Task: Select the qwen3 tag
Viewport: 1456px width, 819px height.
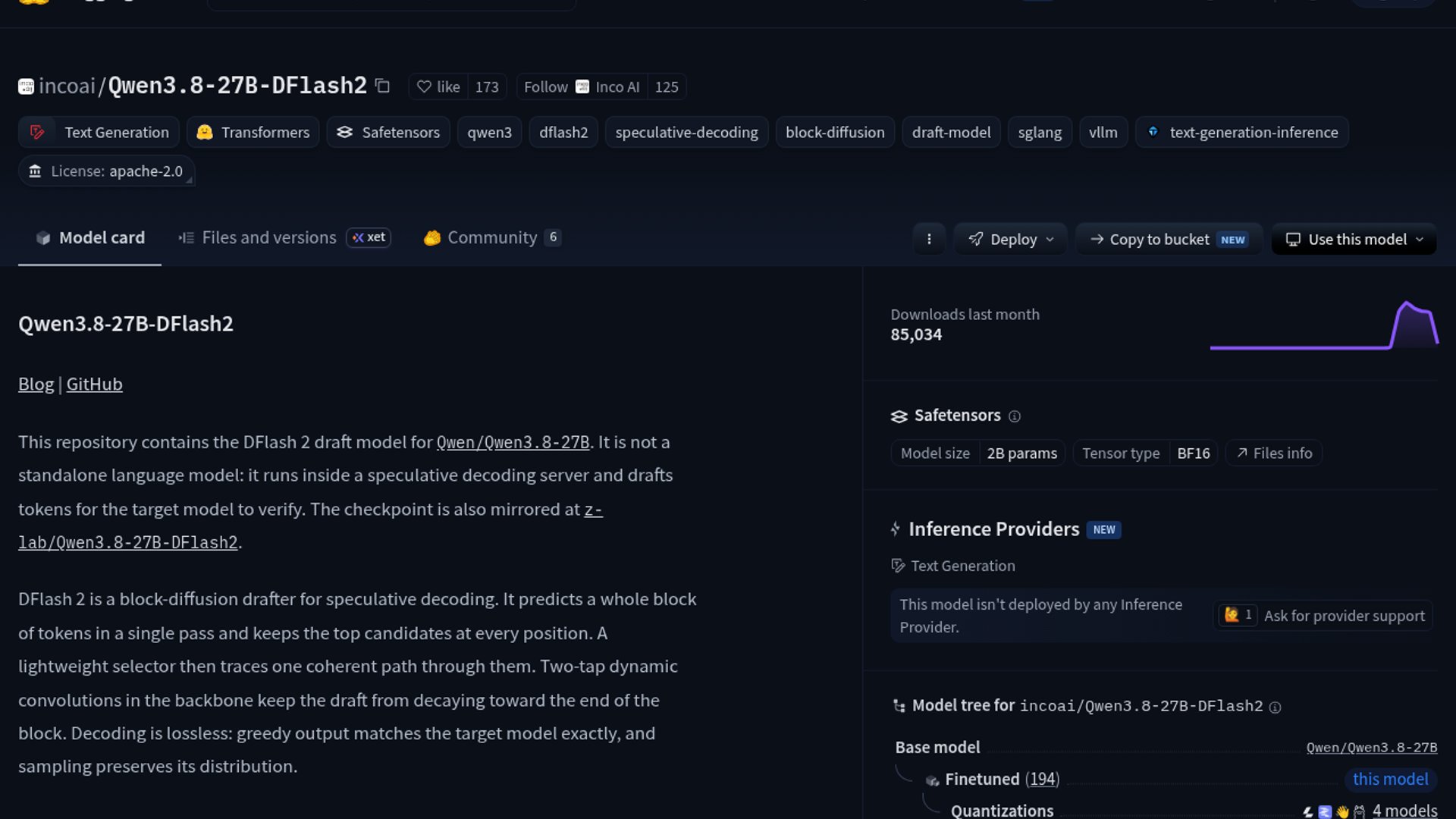Action: pyautogui.click(x=489, y=132)
